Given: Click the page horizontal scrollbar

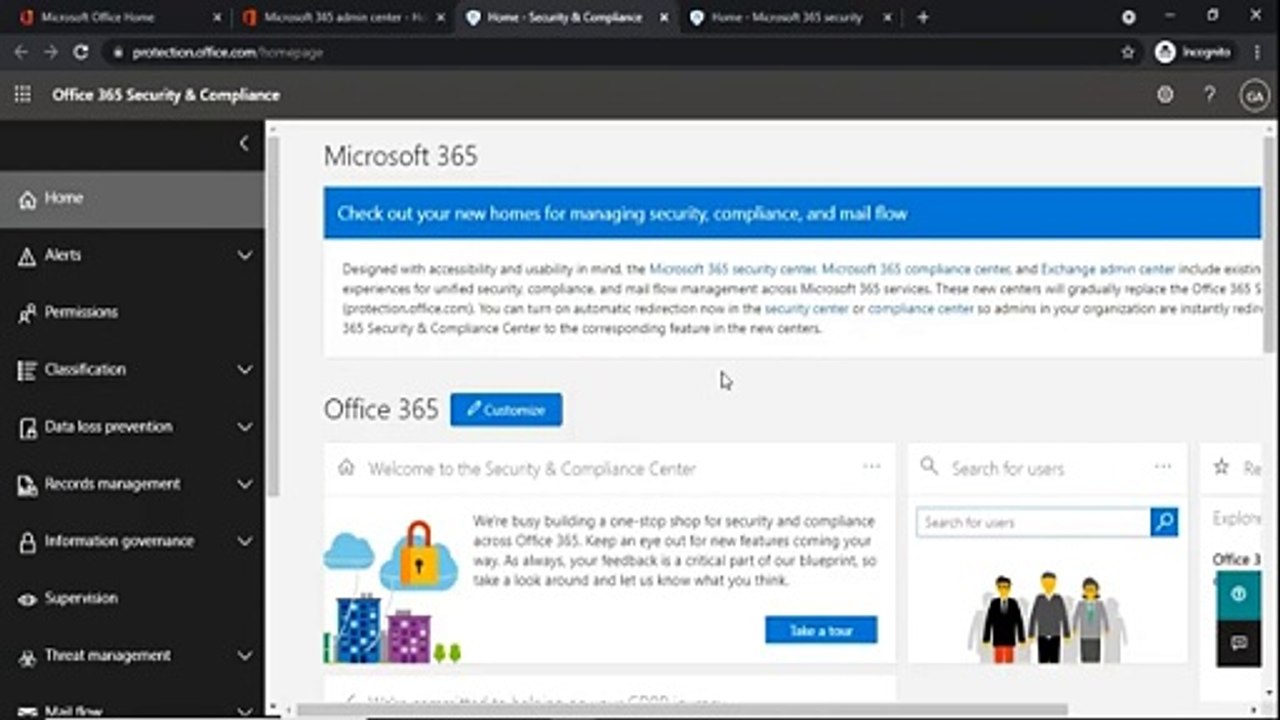Looking at the screenshot, I should coord(682,710).
